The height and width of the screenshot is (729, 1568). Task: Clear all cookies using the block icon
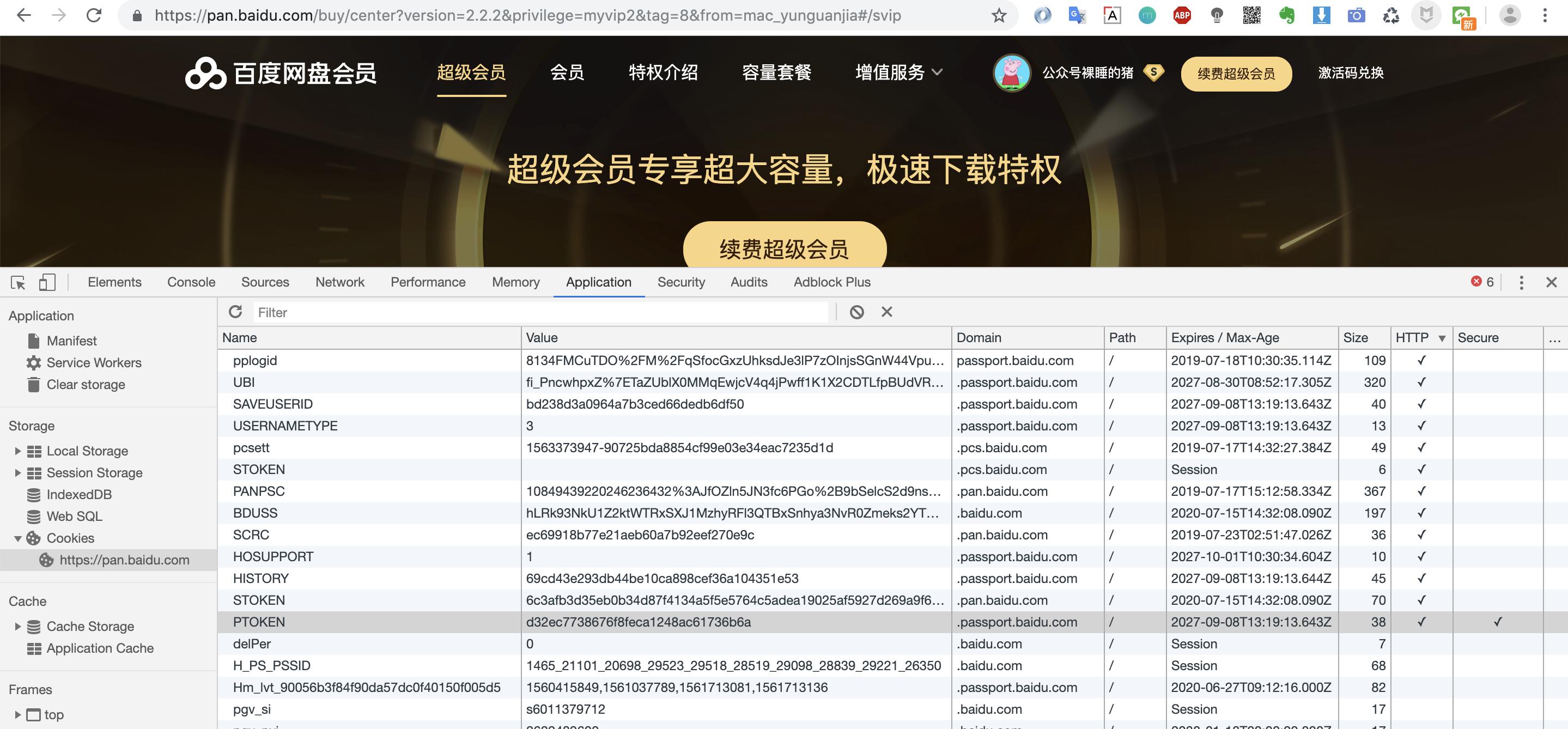857,312
